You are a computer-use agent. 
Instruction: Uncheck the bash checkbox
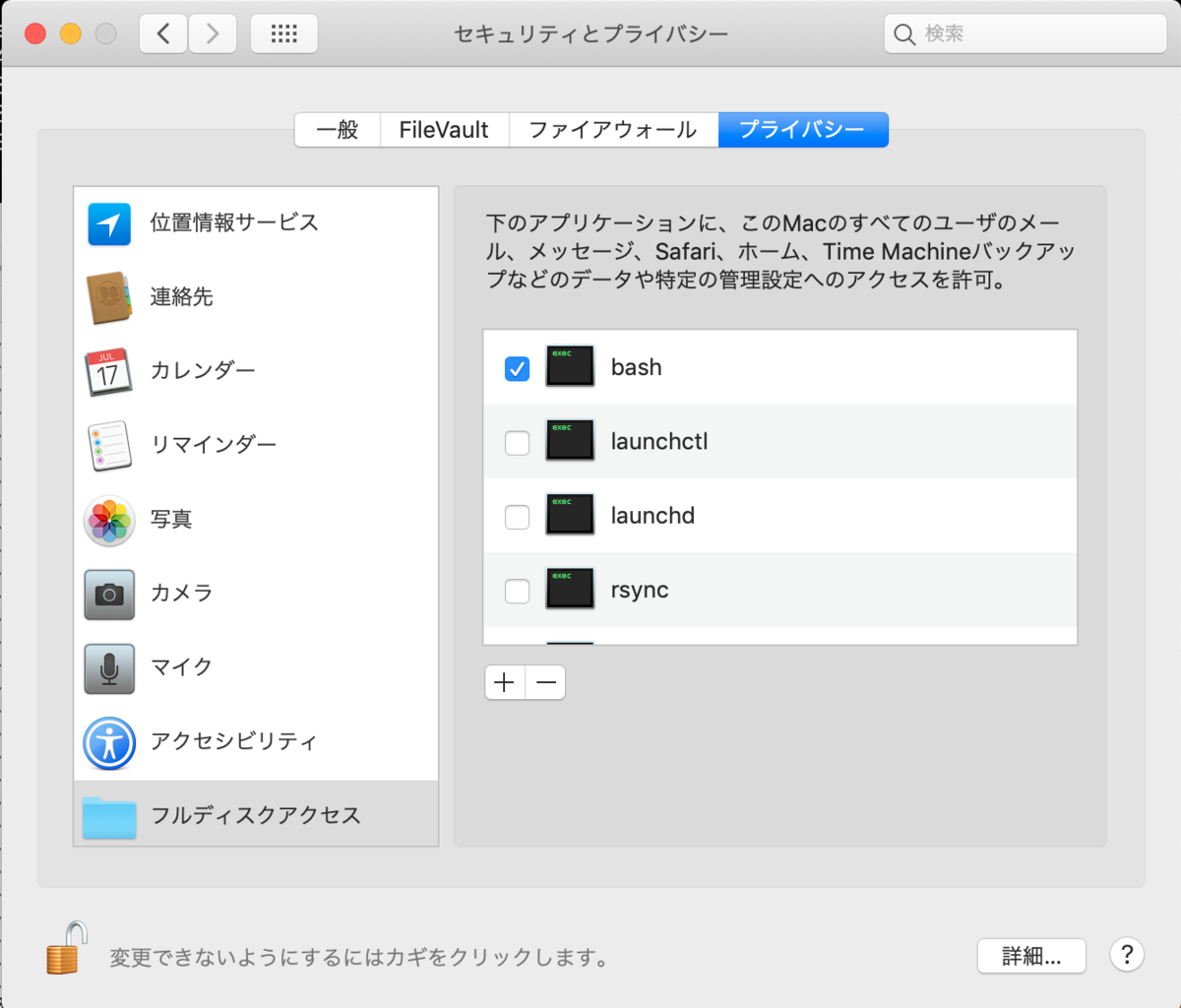[x=517, y=368]
